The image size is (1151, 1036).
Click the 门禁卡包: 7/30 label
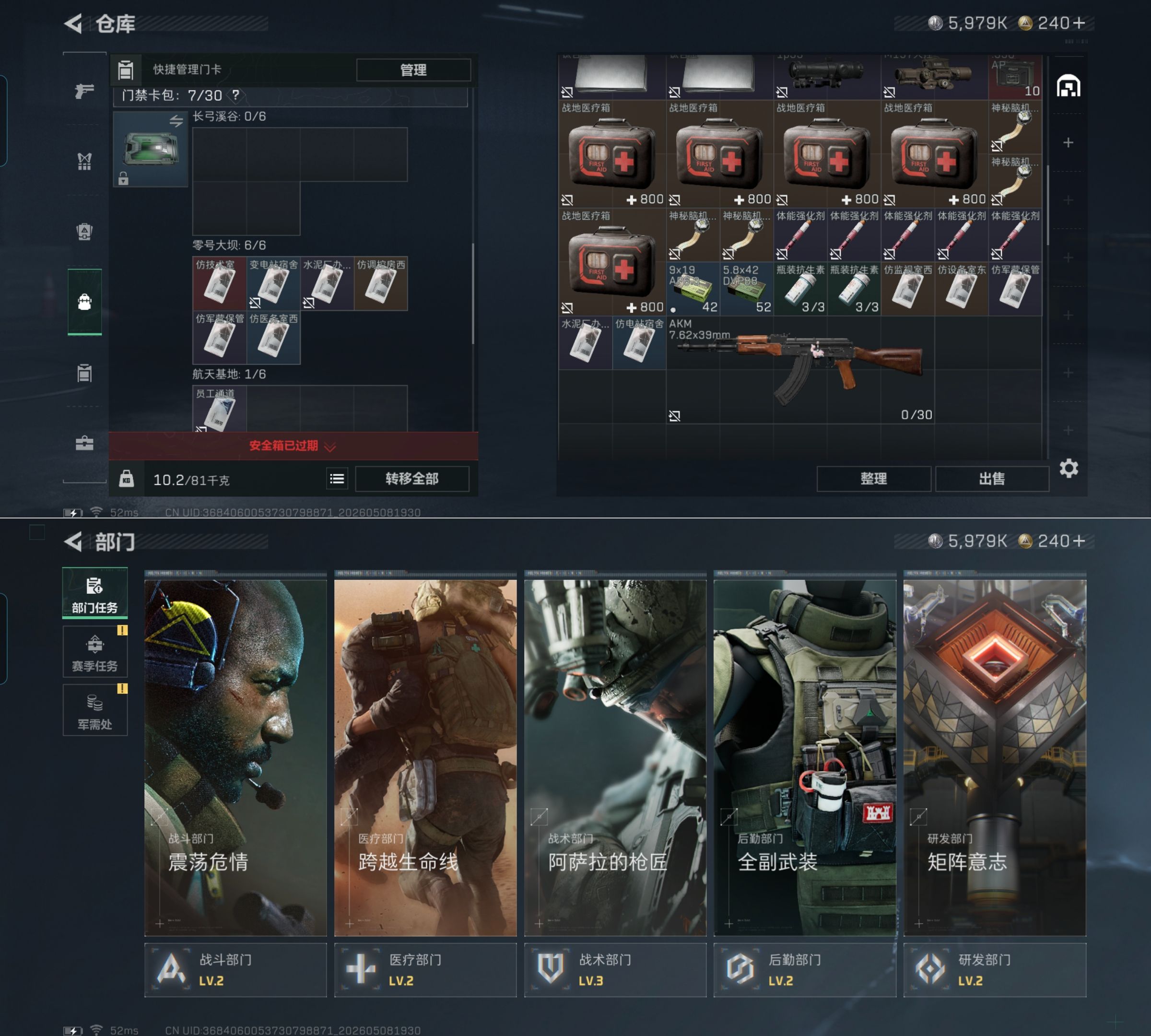point(172,95)
